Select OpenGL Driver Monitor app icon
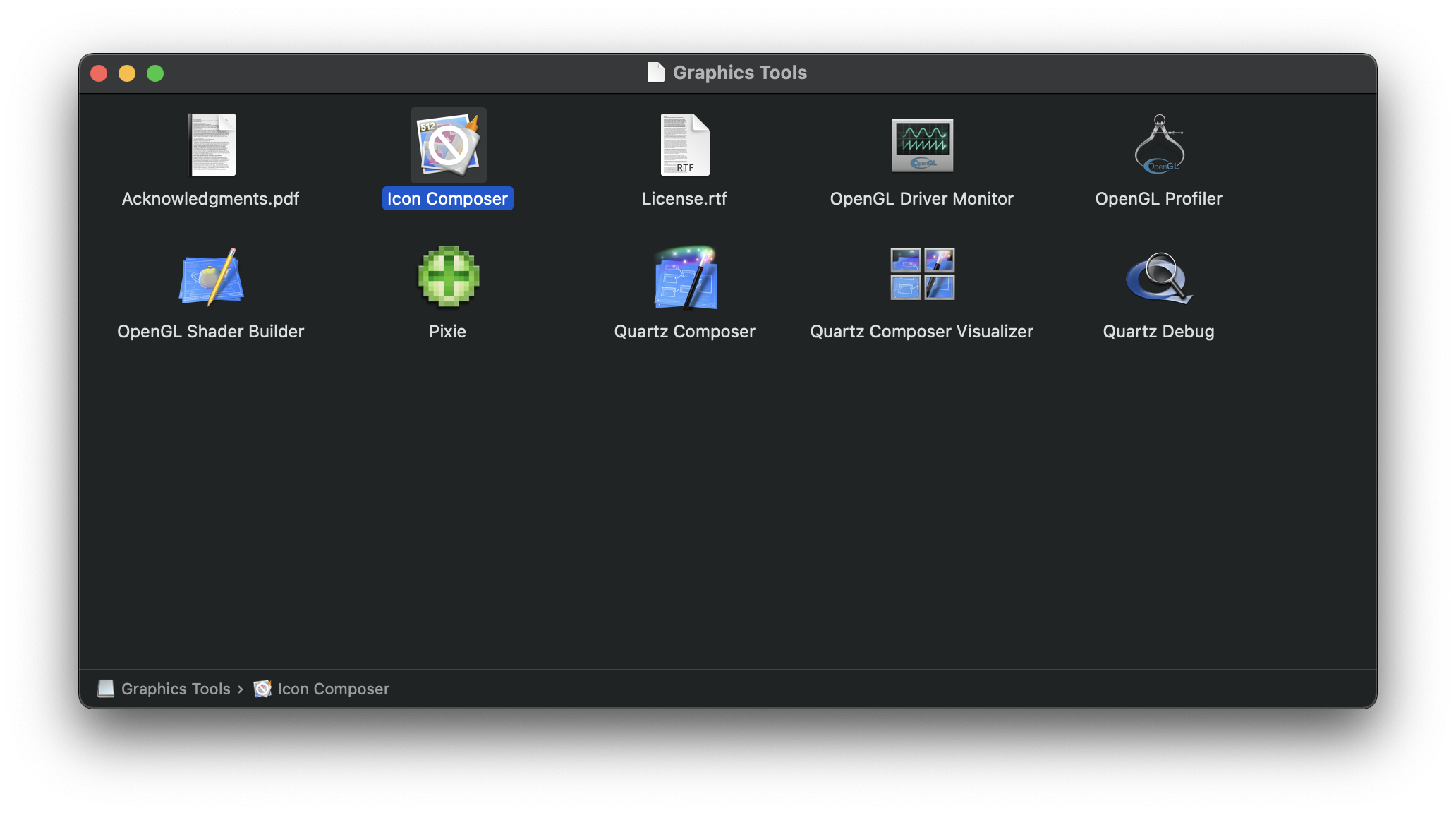 click(922, 145)
